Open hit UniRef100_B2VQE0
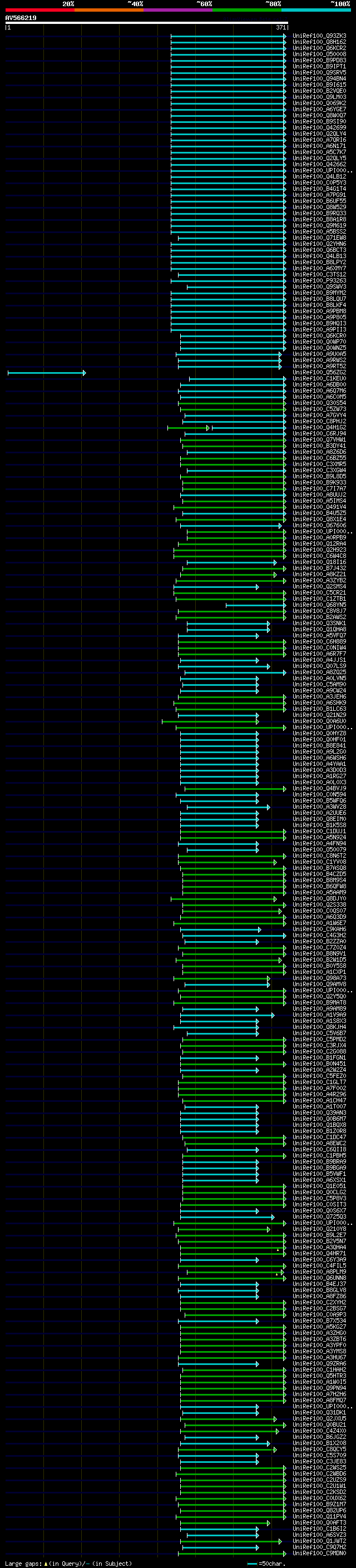The height and width of the screenshot is (1568, 356). (319, 91)
